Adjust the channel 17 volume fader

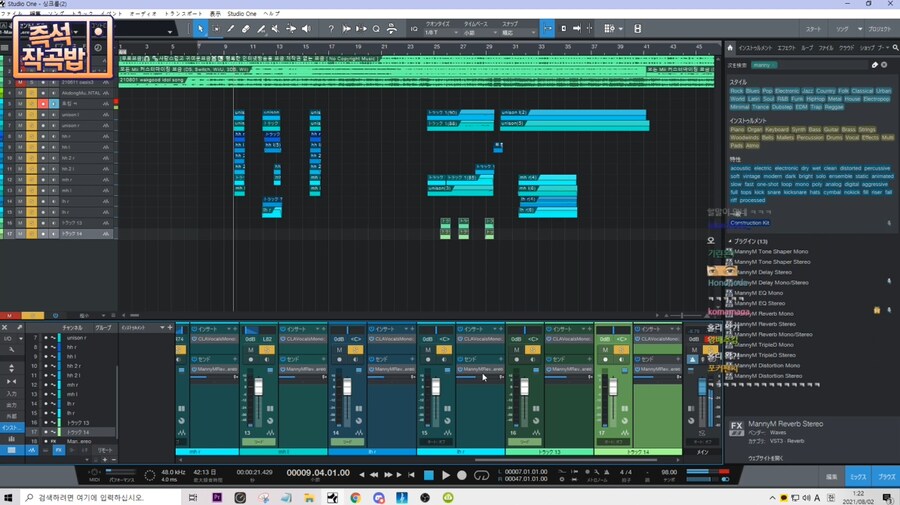click(x=613, y=387)
